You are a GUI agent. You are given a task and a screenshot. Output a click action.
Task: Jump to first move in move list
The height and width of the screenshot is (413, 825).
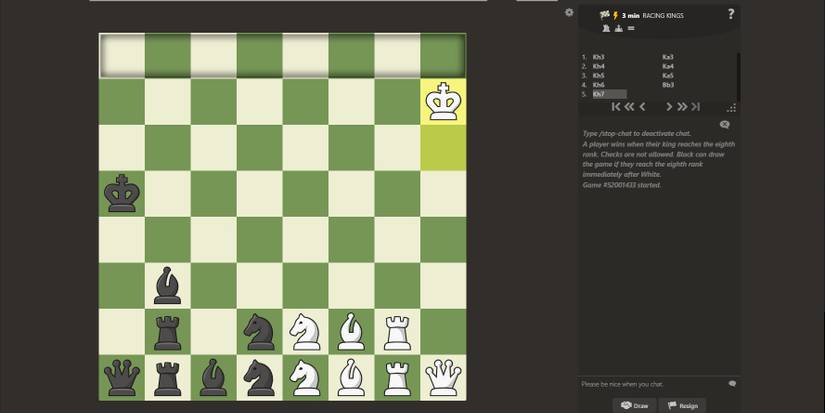point(617,107)
